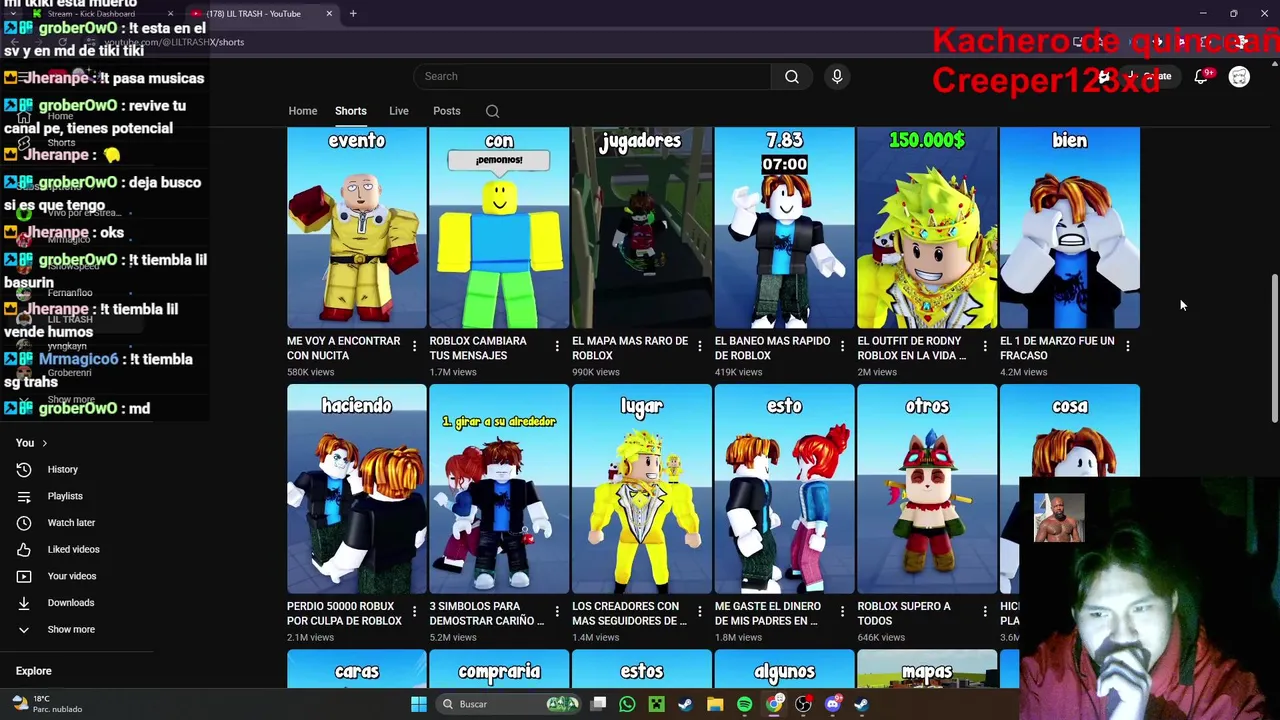
Task: Open more options for EL MAPA MAS RARO
Action: (699, 346)
